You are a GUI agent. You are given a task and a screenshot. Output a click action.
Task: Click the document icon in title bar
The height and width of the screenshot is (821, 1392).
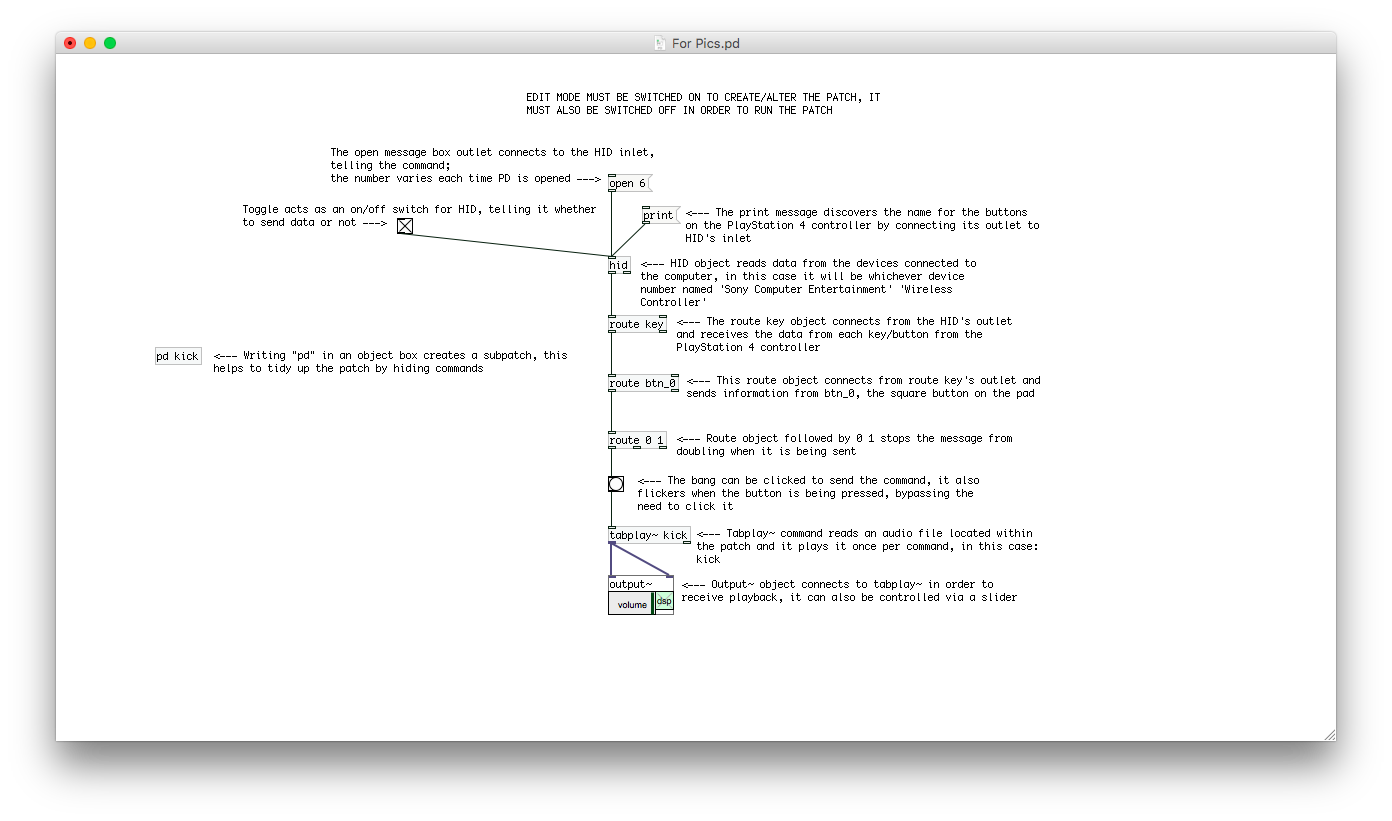tap(659, 43)
